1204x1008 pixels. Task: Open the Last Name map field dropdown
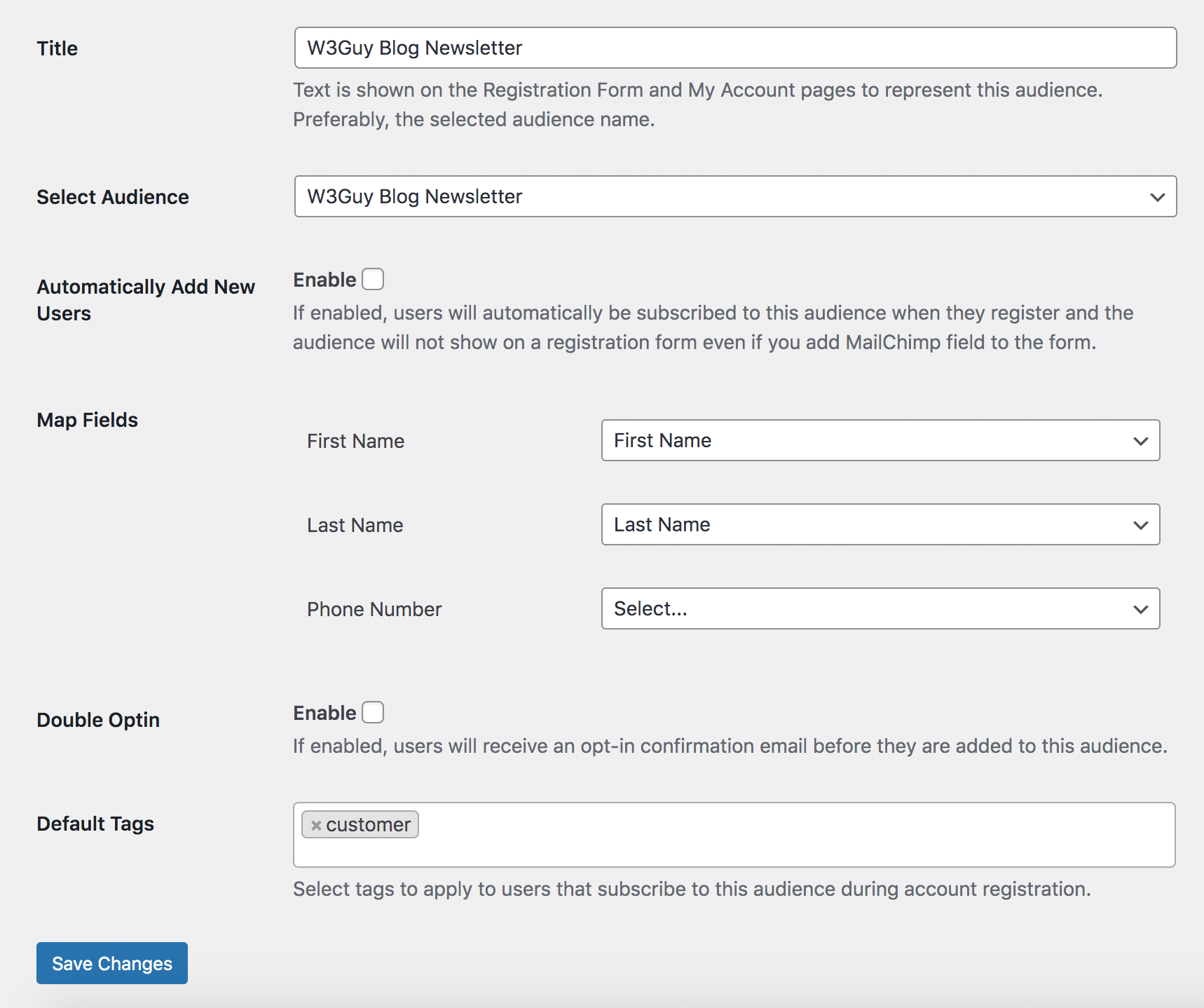click(880, 524)
